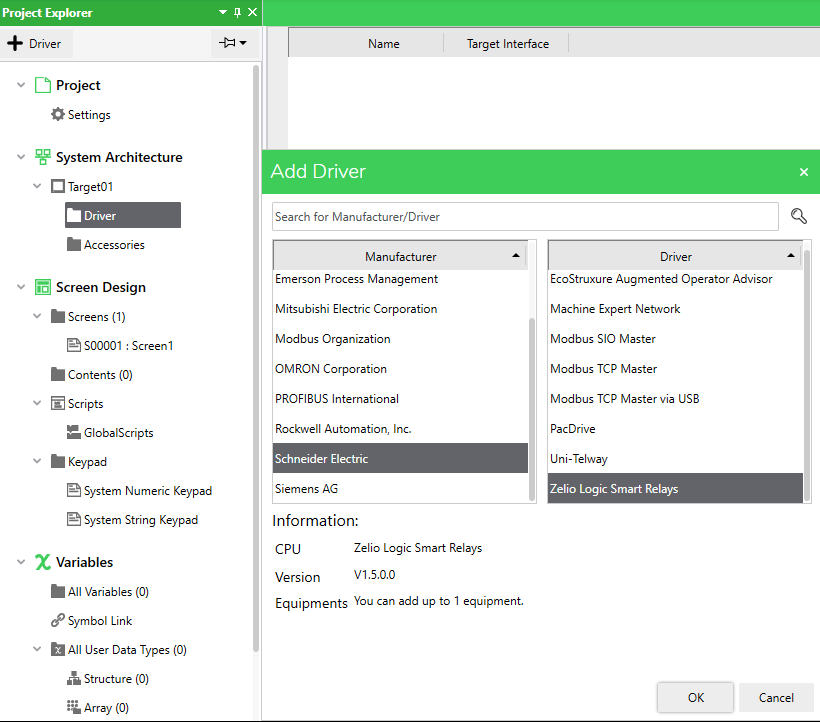
Task: Open the pin options dropdown in Project Explorer toolbar
Action: click(x=233, y=43)
